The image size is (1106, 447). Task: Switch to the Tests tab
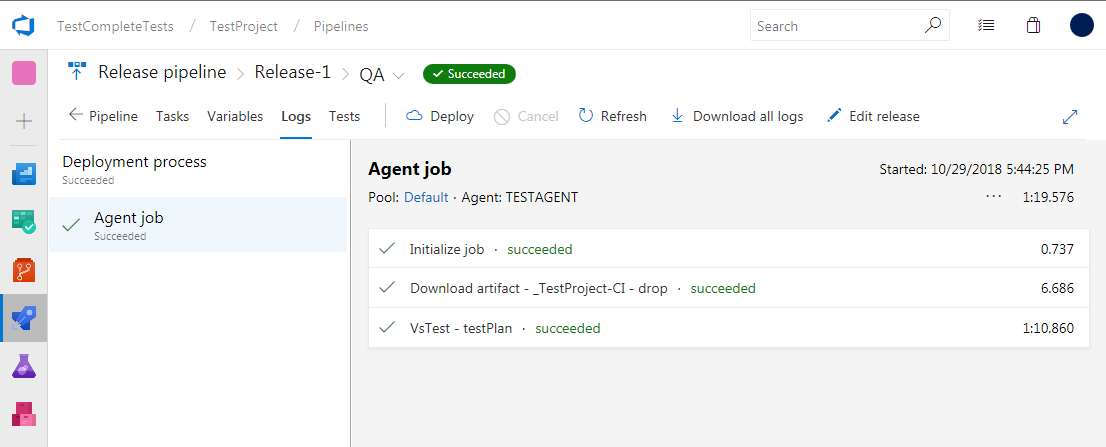coord(344,116)
